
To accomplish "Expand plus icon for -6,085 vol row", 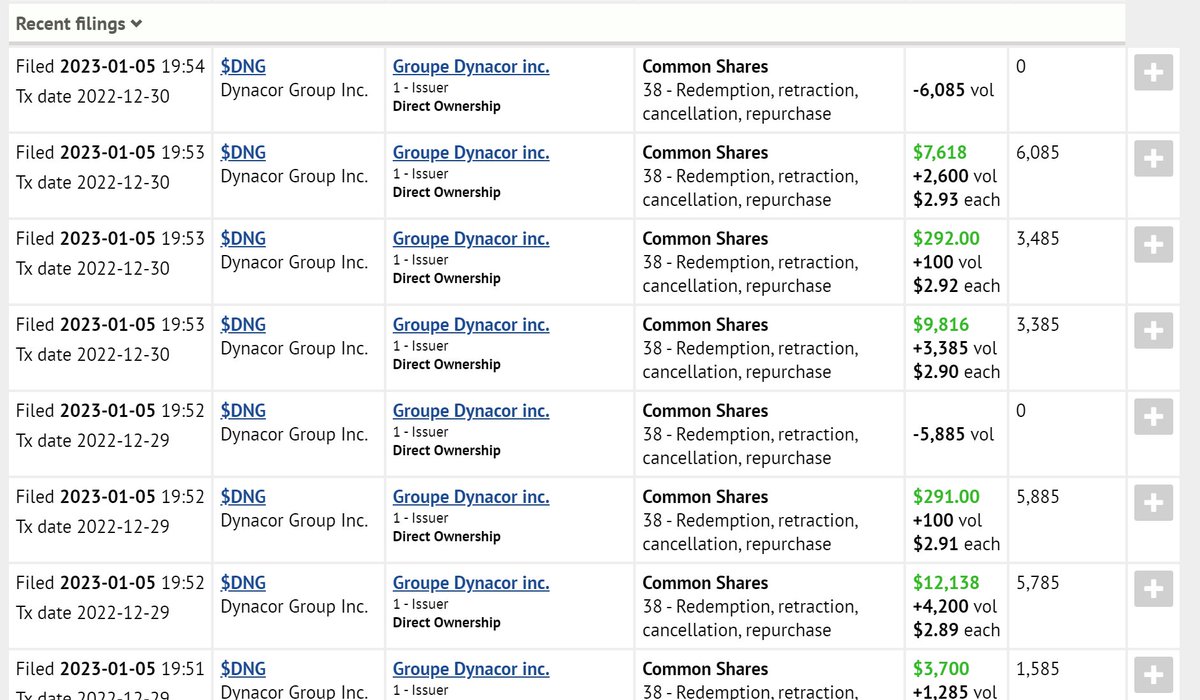I will 1153,73.
